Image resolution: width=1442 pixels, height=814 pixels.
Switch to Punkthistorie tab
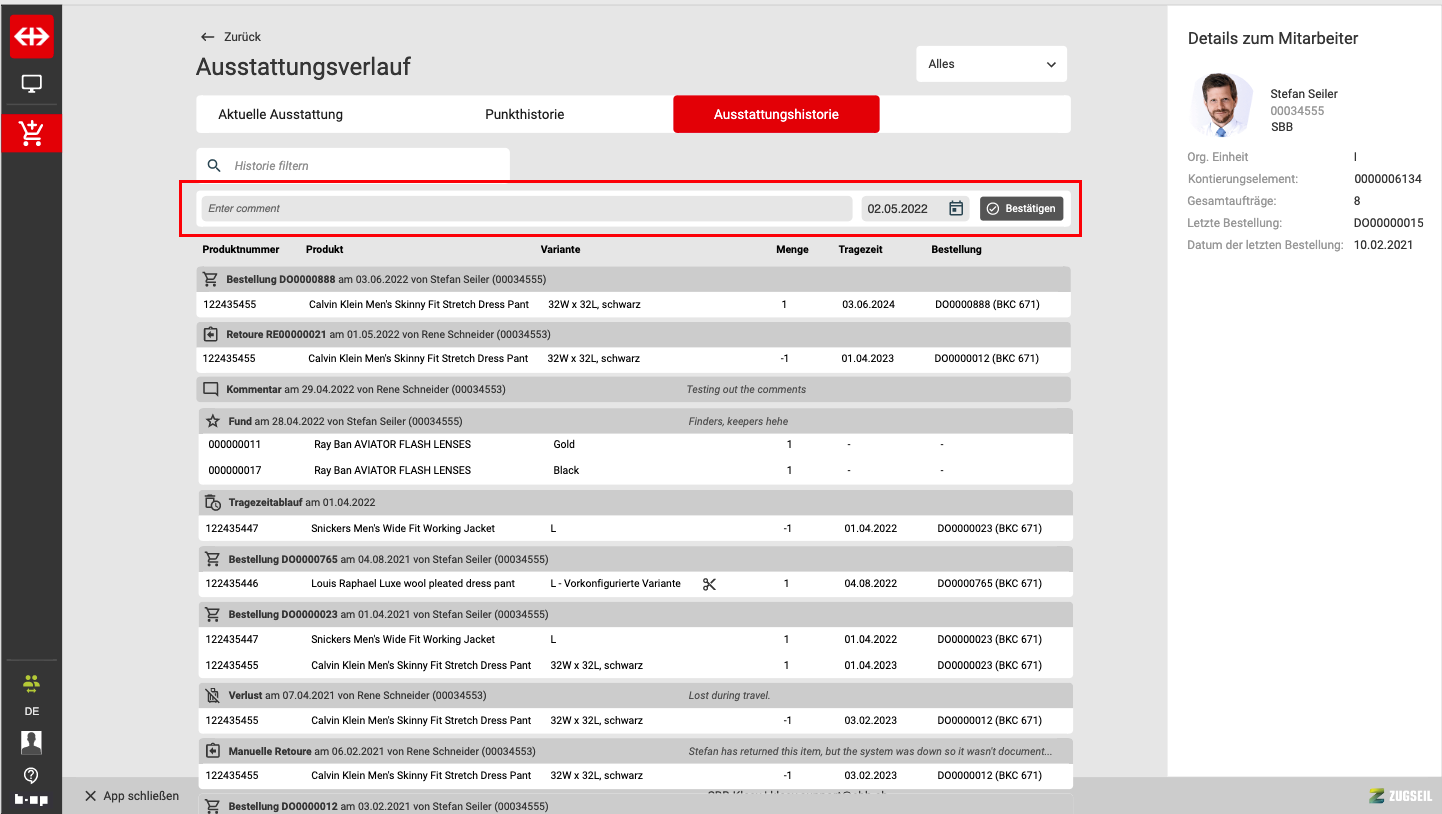tap(524, 114)
